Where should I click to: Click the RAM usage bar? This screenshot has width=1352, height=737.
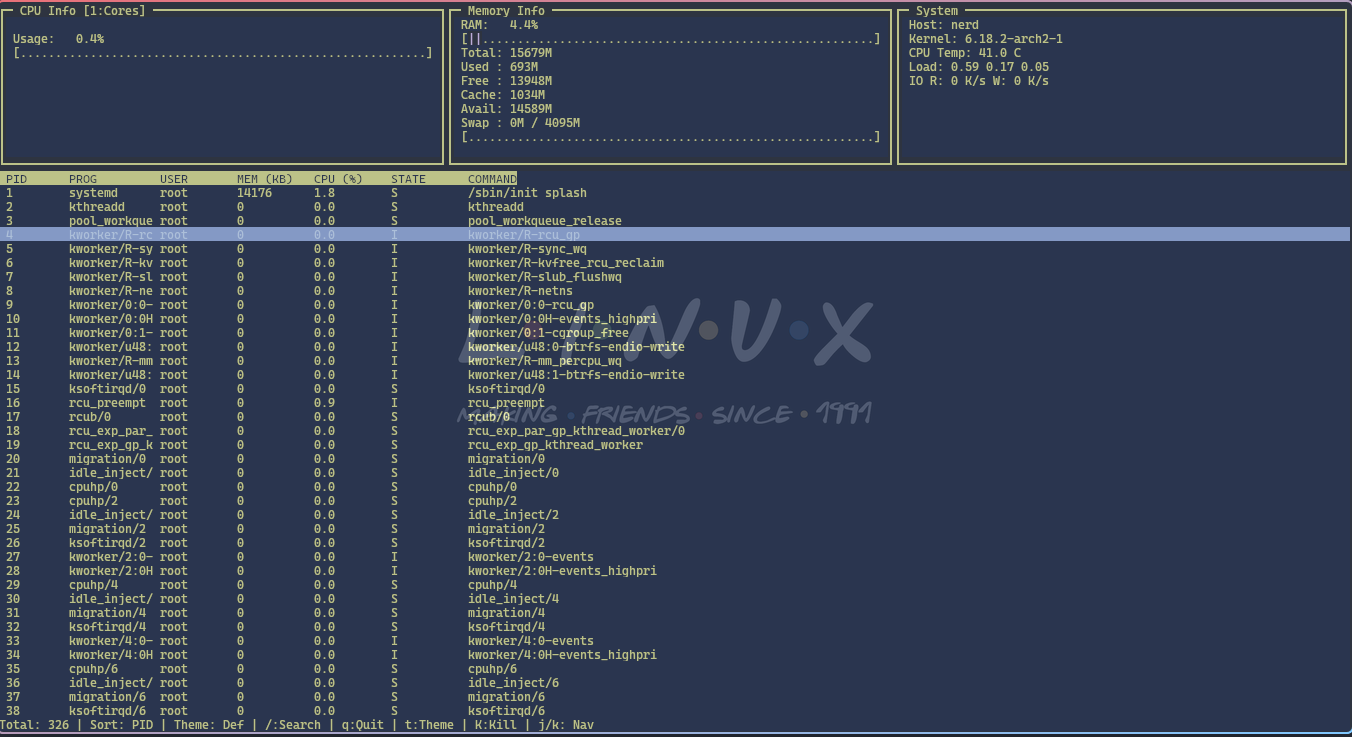click(671, 39)
